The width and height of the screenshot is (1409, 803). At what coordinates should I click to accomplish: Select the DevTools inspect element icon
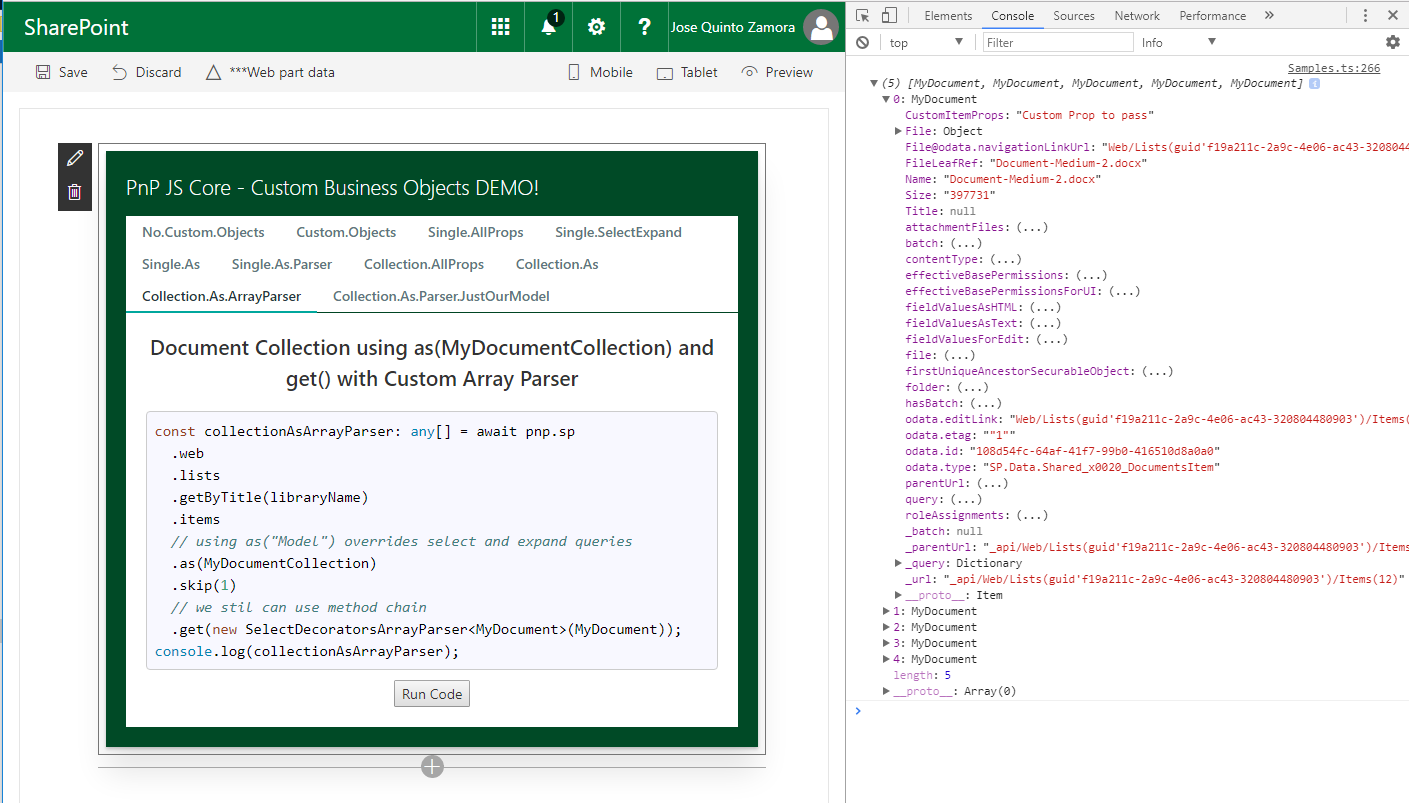coord(863,15)
